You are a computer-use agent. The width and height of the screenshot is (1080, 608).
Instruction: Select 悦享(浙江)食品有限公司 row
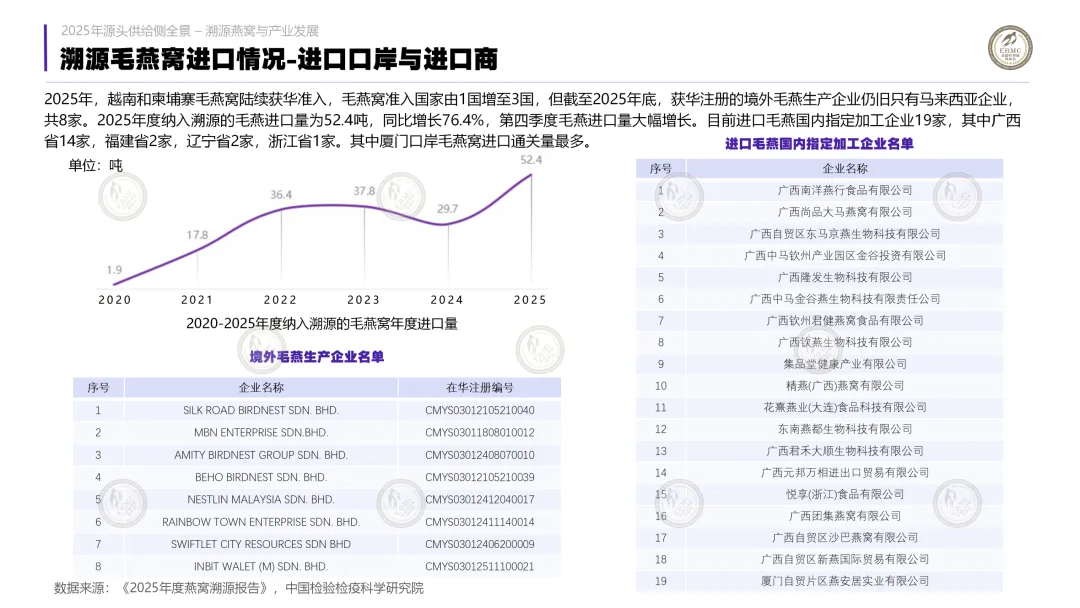(x=820, y=494)
